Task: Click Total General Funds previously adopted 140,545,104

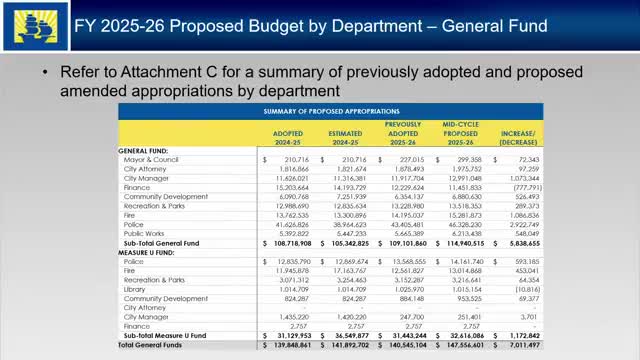Action: point(407,345)
